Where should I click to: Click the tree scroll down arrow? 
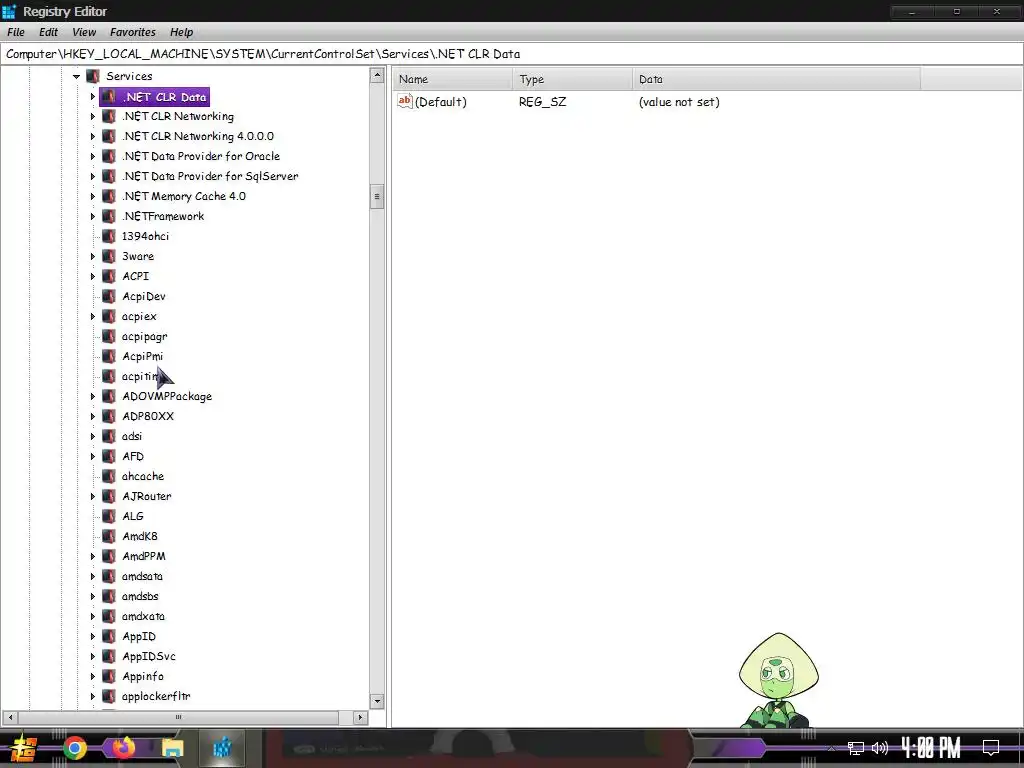click(377, 701)
